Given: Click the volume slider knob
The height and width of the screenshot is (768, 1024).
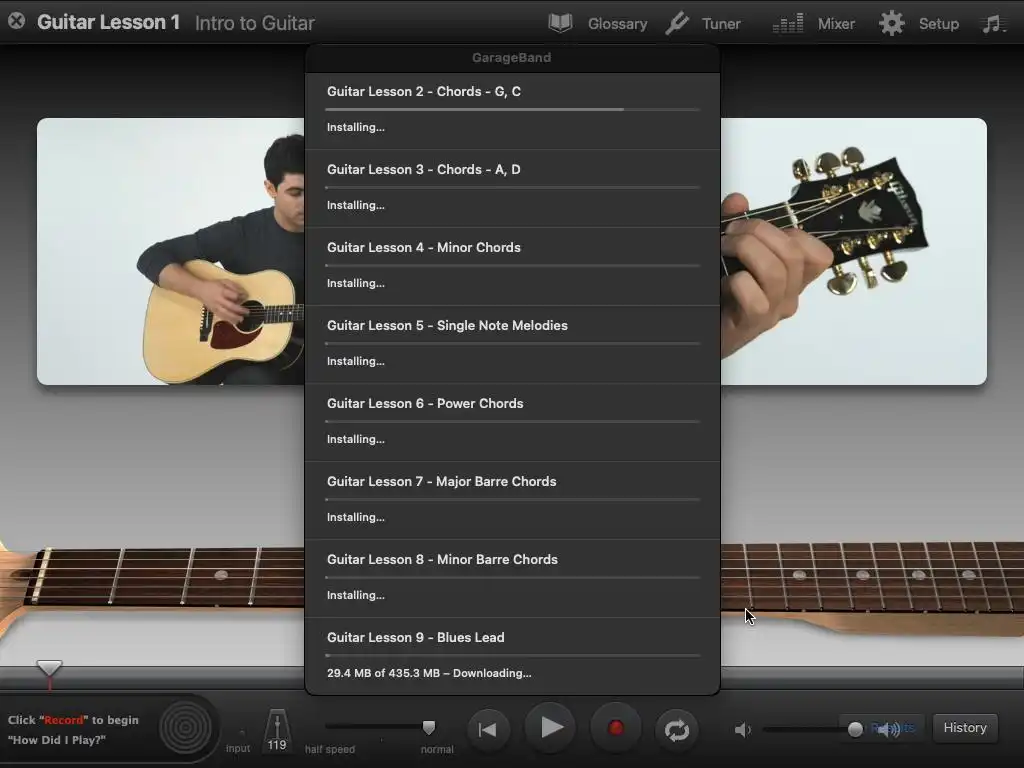Looking at the screenshot, I should (x=855, y=729).
